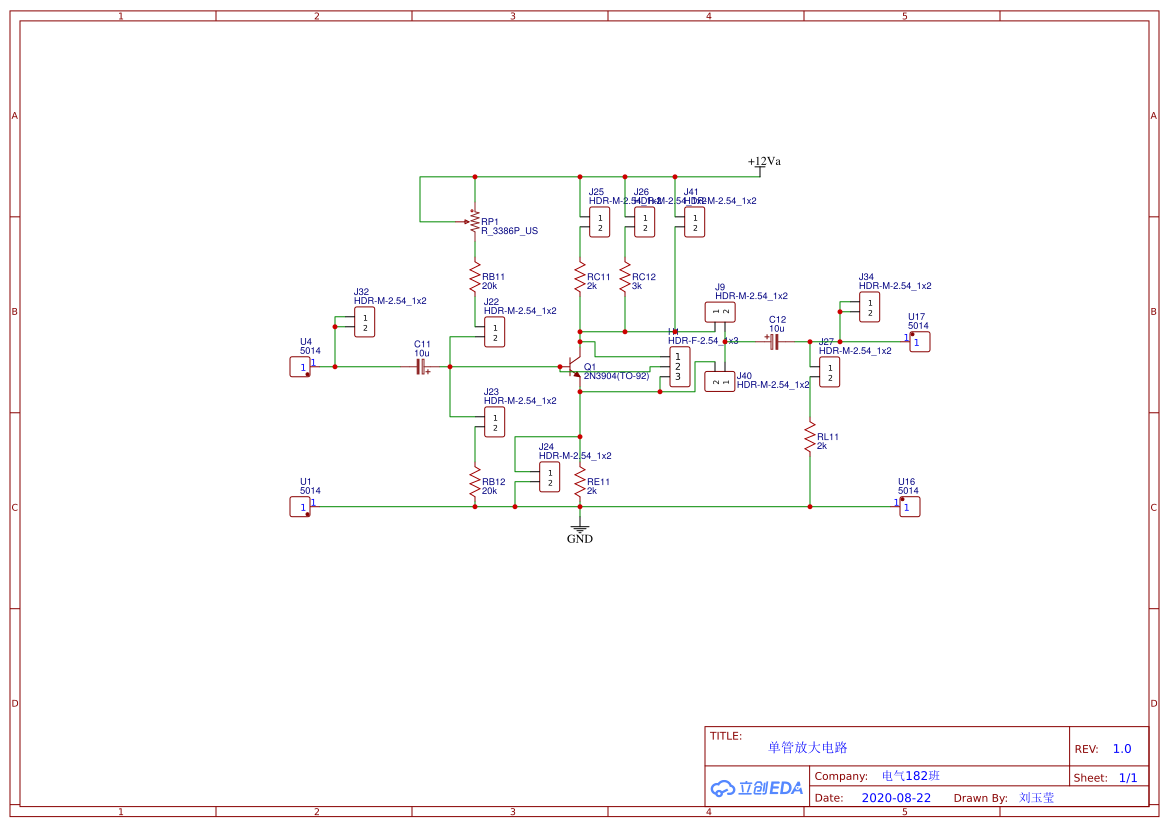The width and height of the screenshot is (1169, 827).
Task: Select the RE11 2k resistor symbol
Action: click(x=580, y=482)
